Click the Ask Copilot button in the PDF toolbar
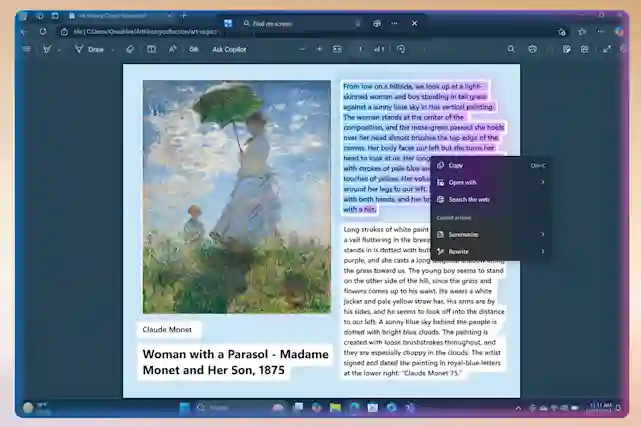 [229, 49]
